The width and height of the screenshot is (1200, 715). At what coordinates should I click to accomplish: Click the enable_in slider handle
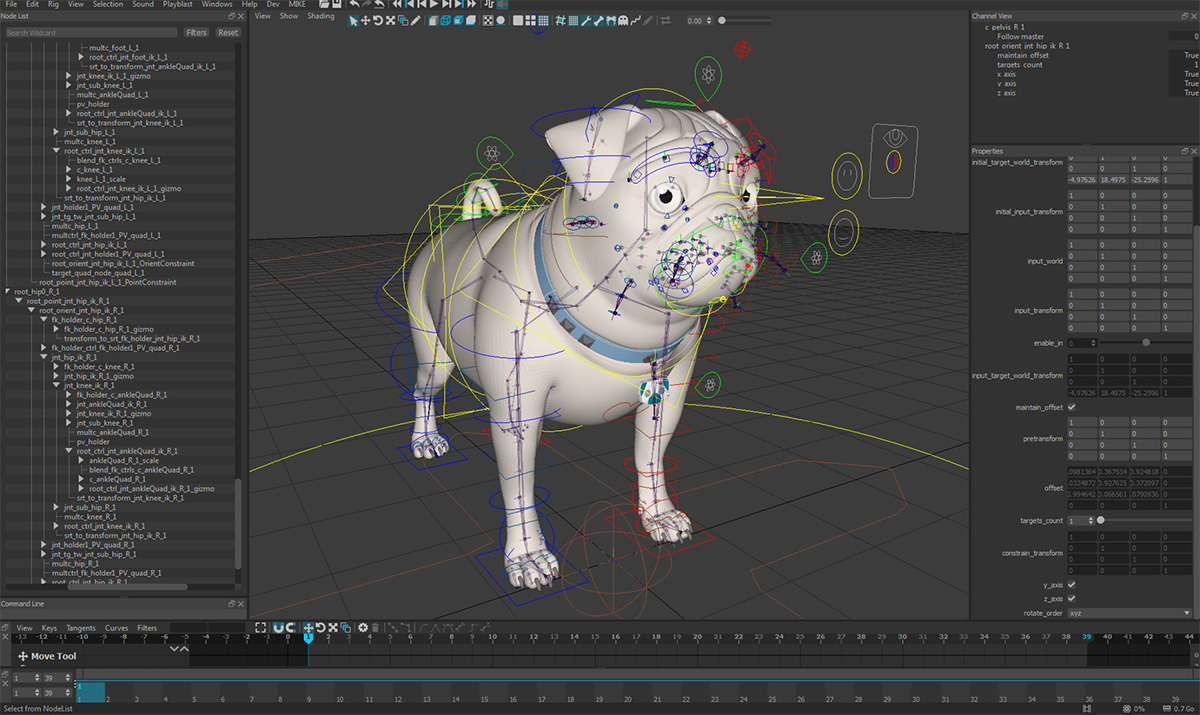click(x=1146, y=343)
